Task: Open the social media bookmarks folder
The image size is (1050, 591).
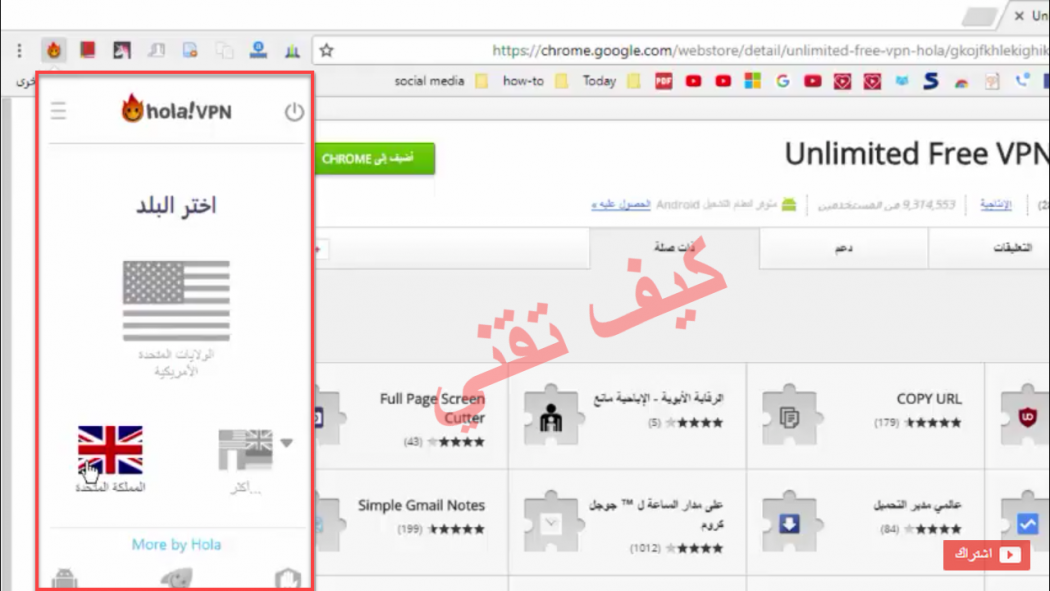Action: [441, 81]
